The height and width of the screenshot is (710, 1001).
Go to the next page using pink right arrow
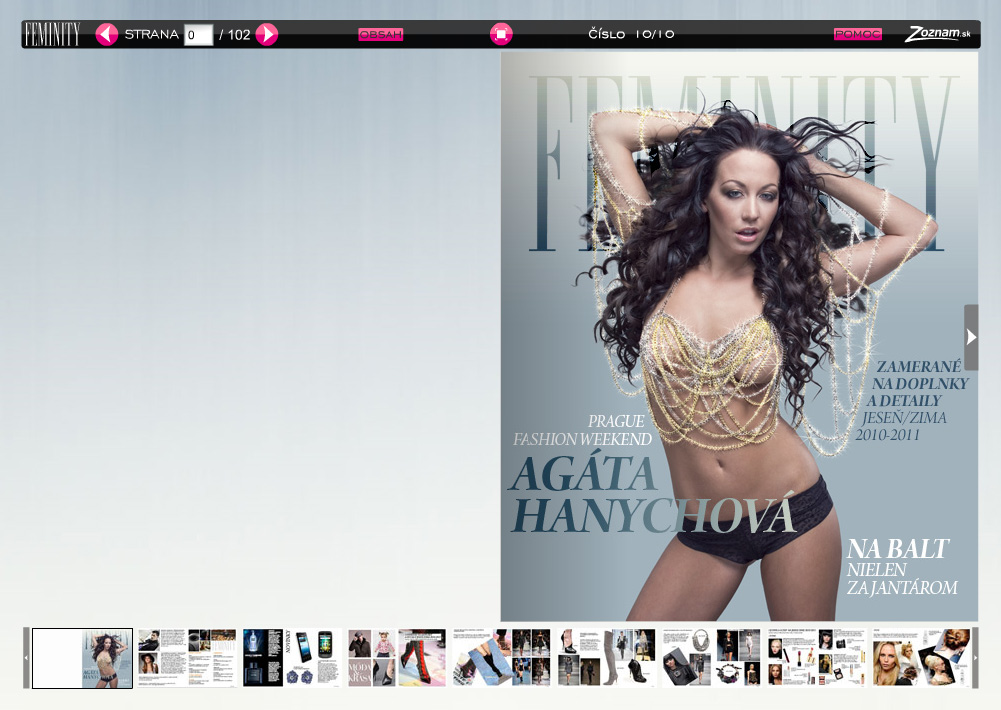[267, 34]
